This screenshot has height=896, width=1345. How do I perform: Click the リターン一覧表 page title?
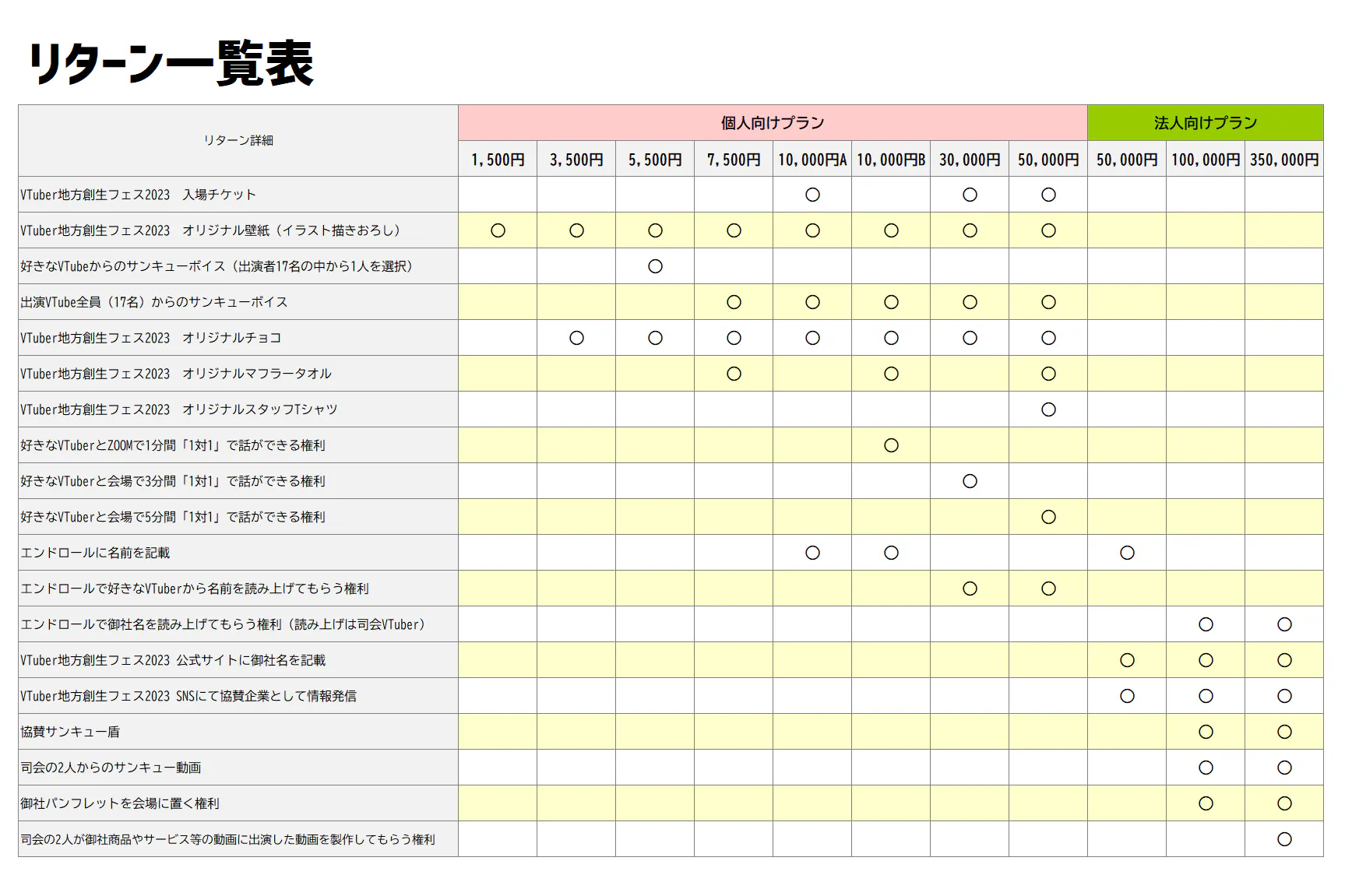(171, 64)
